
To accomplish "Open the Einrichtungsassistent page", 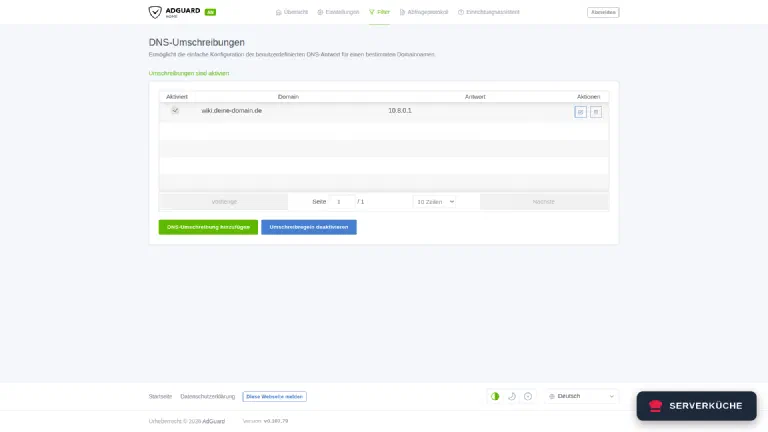I will pyautogui.click(x=489, y=12).
